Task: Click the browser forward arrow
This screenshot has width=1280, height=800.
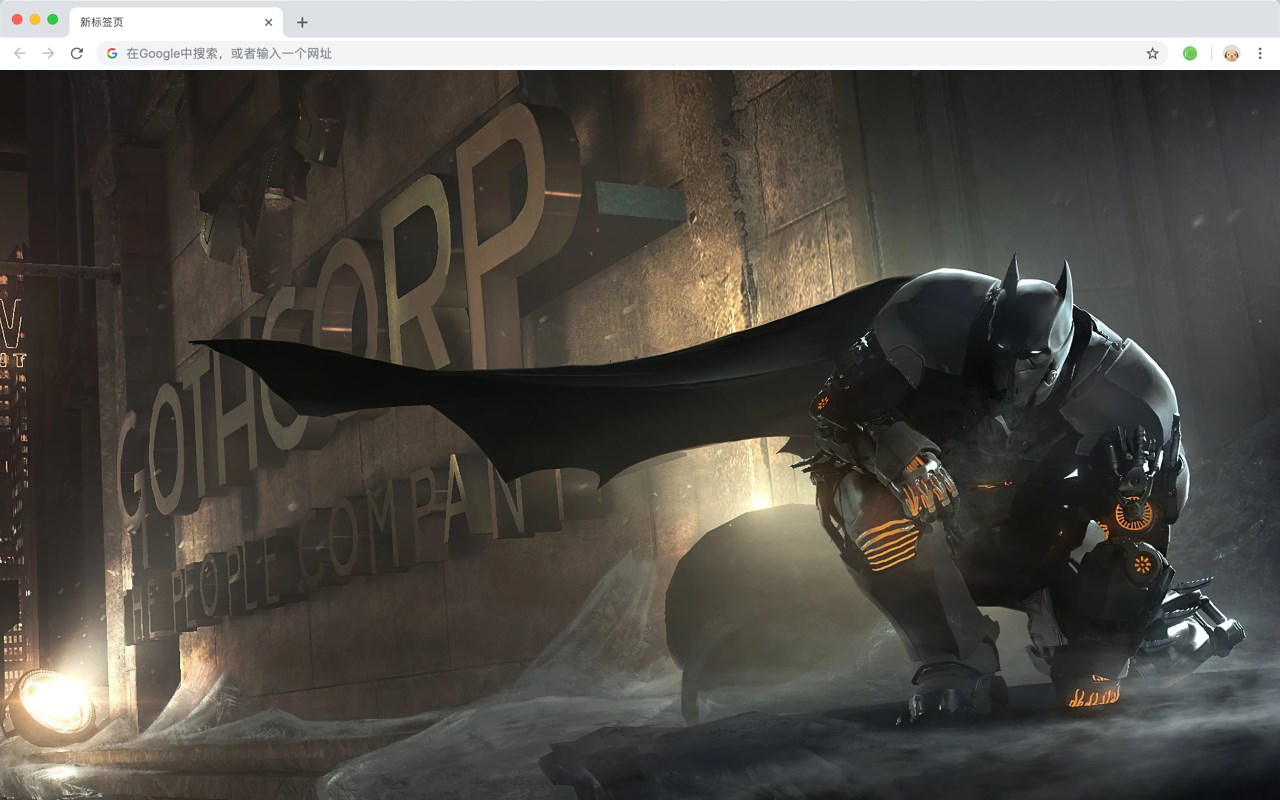Action: pyautogui.click(x=48, y=53)
